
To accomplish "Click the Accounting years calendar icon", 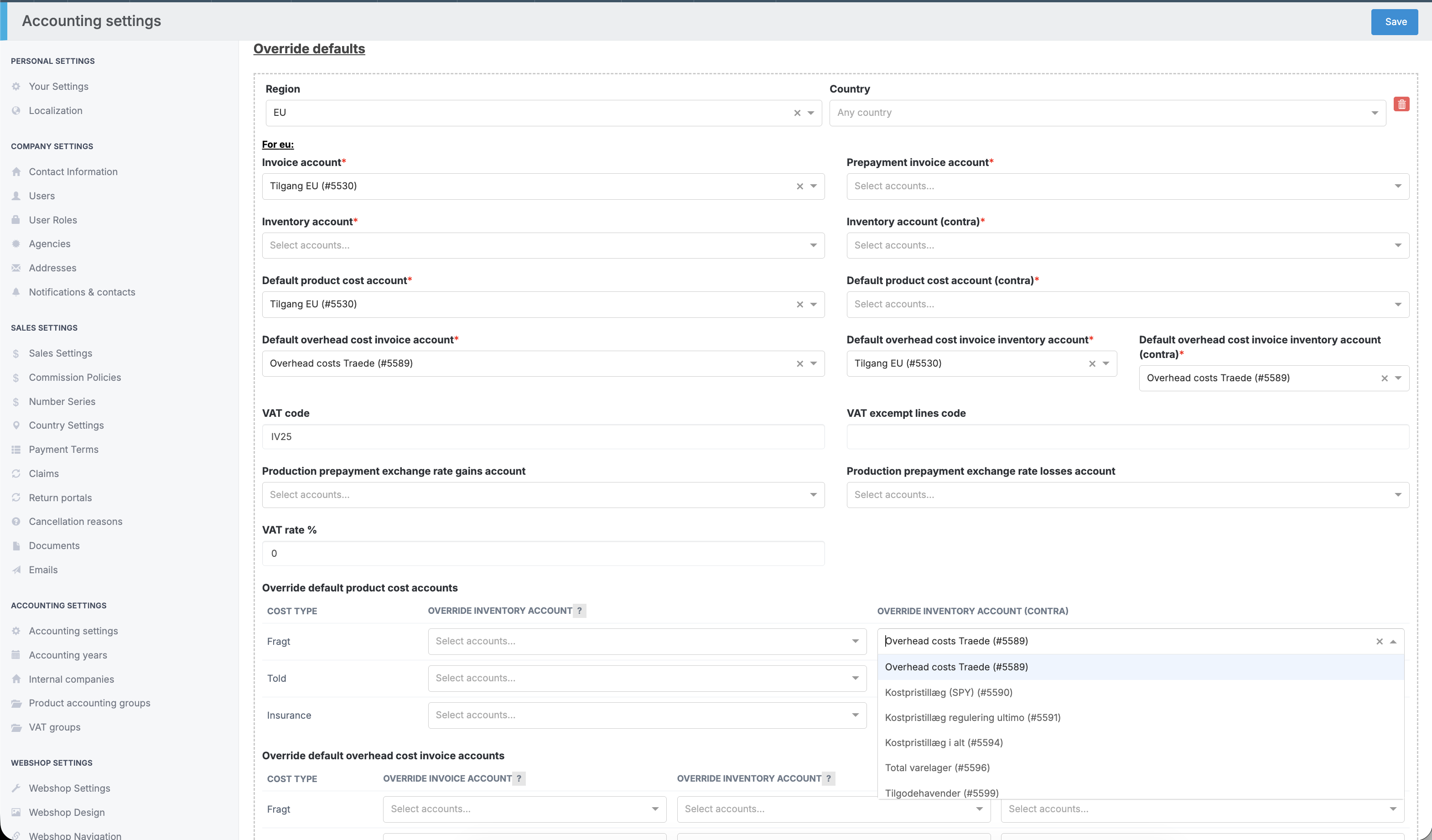I will pos(16,655).
